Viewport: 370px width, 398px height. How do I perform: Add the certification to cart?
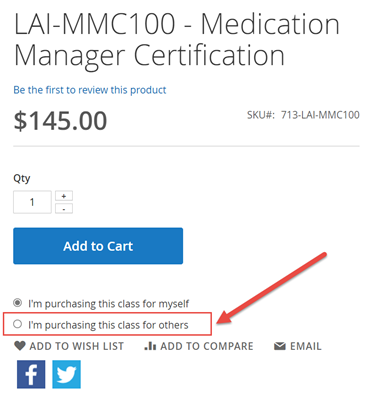pyautogui.click(x=98, y=246)
